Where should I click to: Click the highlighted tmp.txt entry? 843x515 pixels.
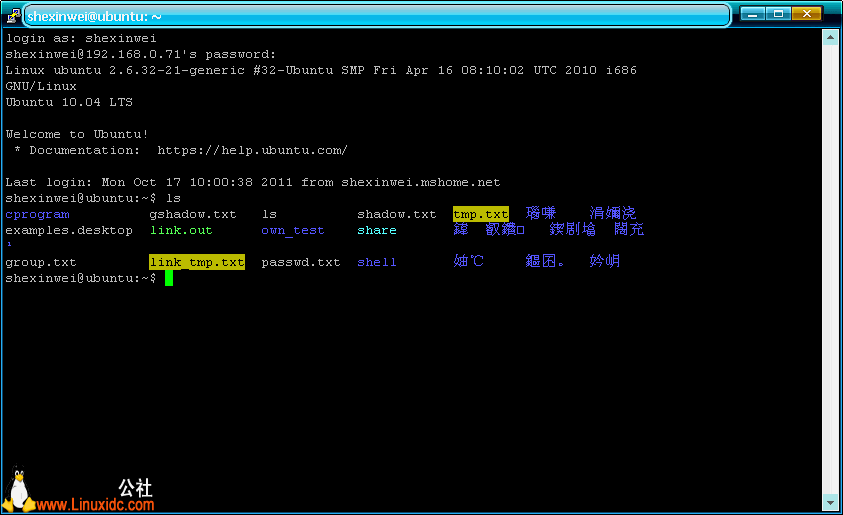click(x=481, y=214)
